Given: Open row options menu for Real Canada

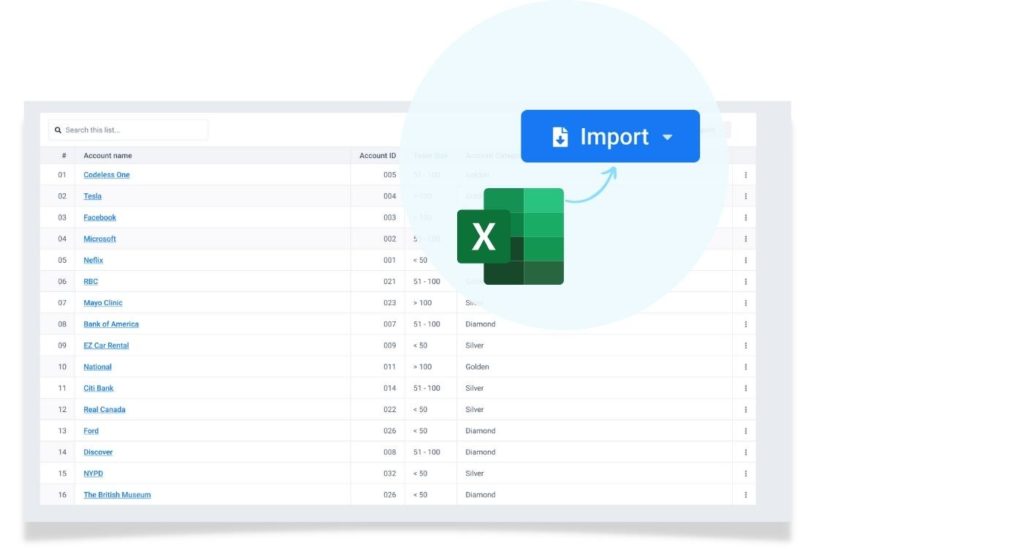Looking at the screenshot, I should pyautogui.click(x=745, y=409).
